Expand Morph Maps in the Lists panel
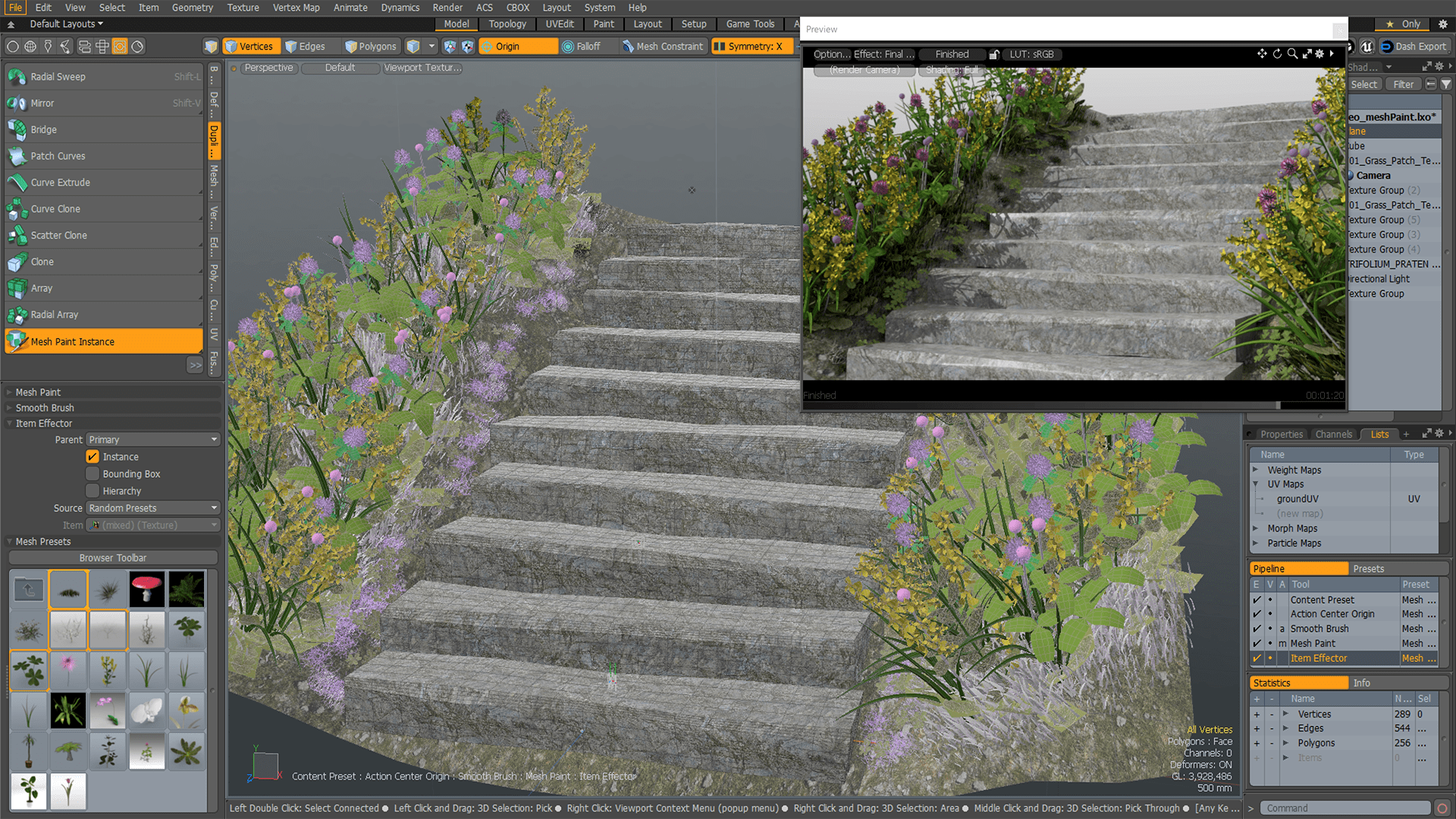The height and width of the screenshot is (819, 1456). (x=1257, y=528)
